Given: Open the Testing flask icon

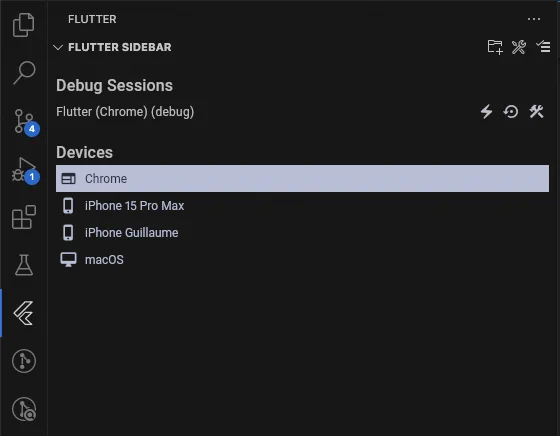Looking at the screenshot, I should pyautogui.click(x=24, y=265).
